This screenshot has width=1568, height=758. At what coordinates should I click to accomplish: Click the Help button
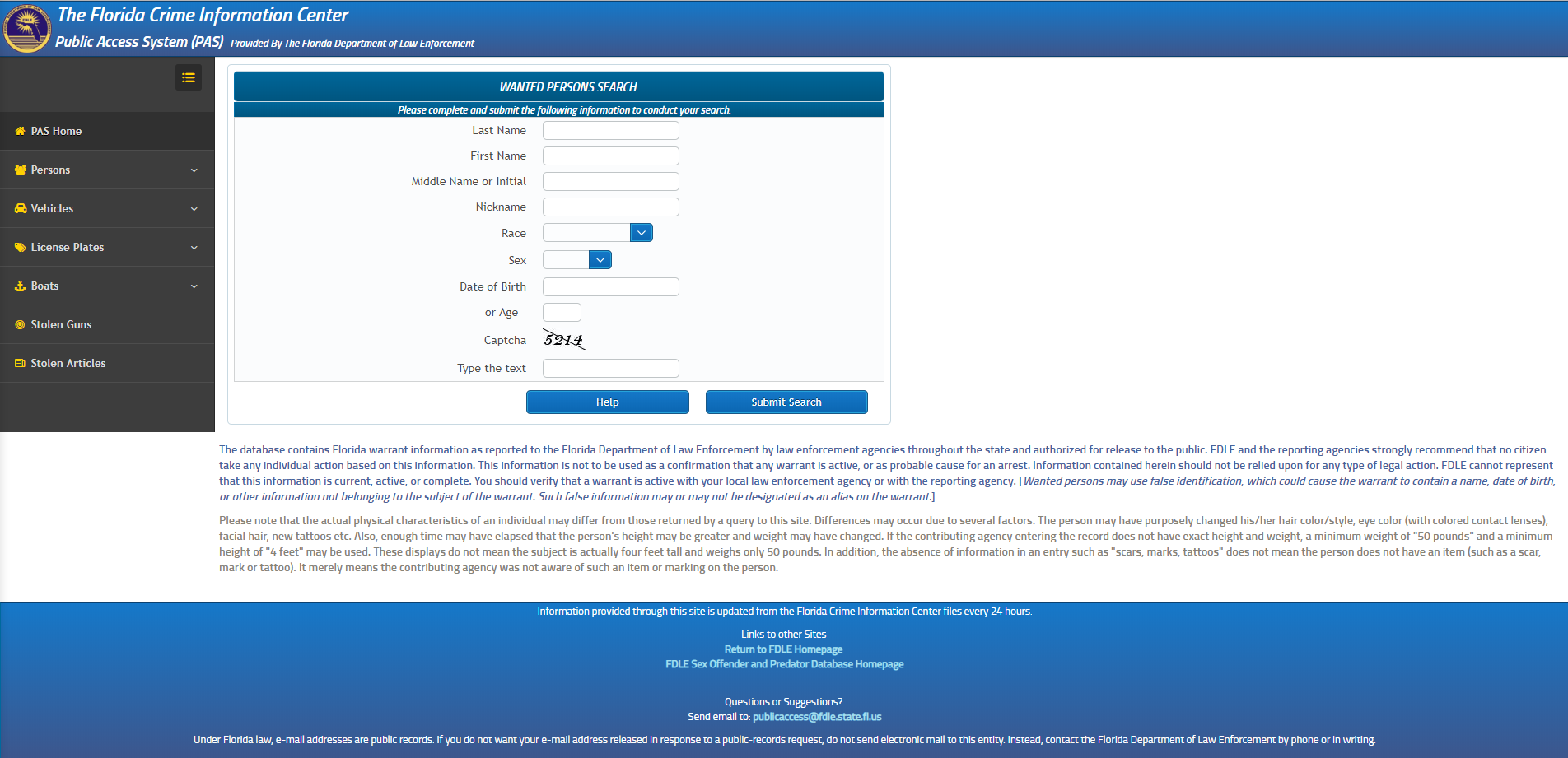[608, 402]
